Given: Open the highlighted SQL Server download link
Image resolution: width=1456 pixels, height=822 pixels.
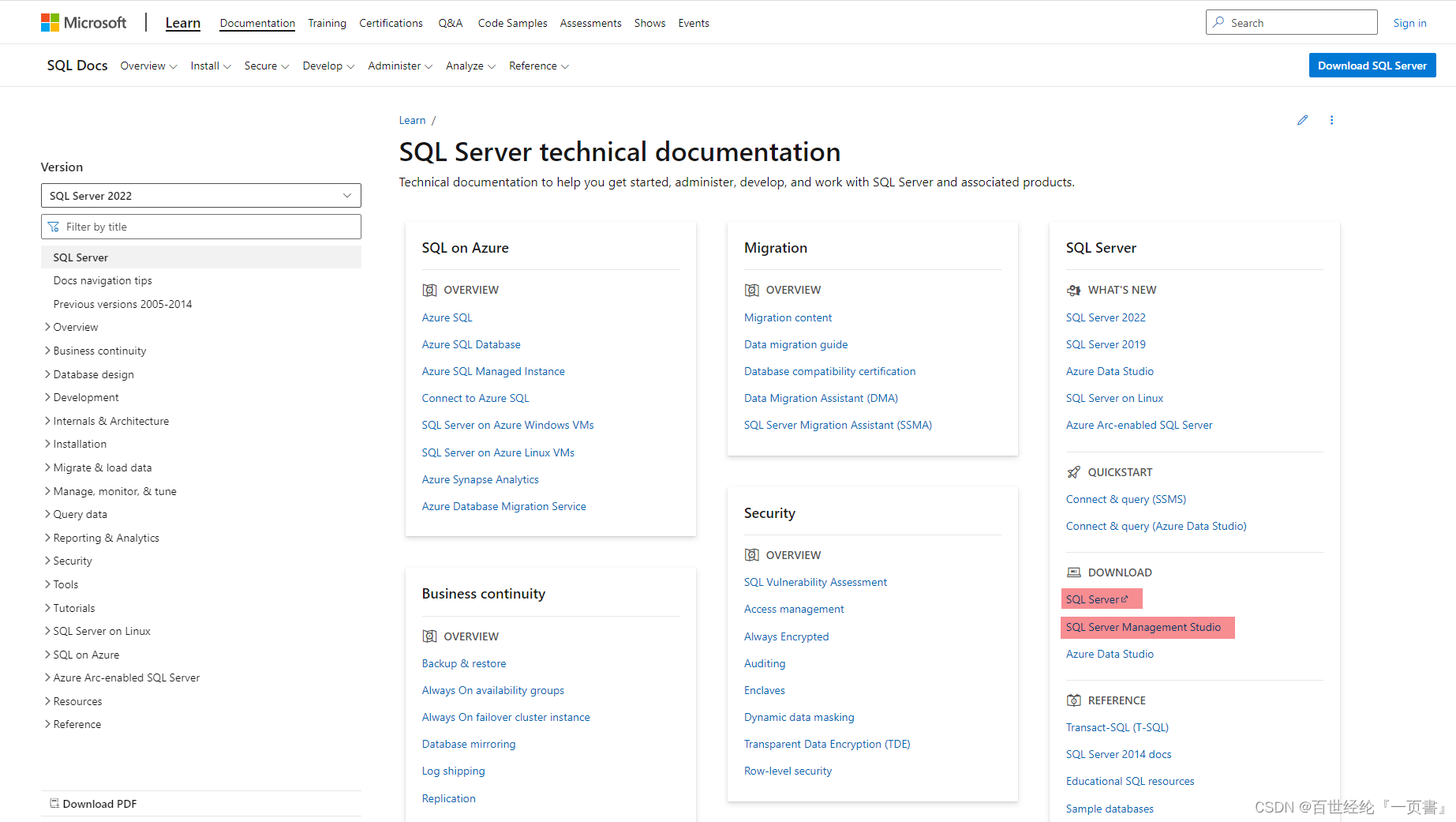Looking at the screenshot, I should [x=1097, y=599].
